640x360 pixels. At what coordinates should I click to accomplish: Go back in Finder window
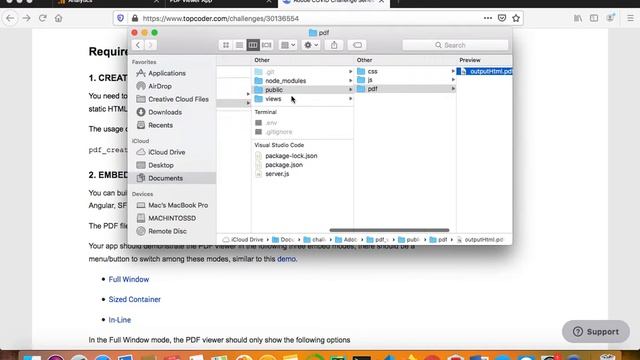pos(138,45)
